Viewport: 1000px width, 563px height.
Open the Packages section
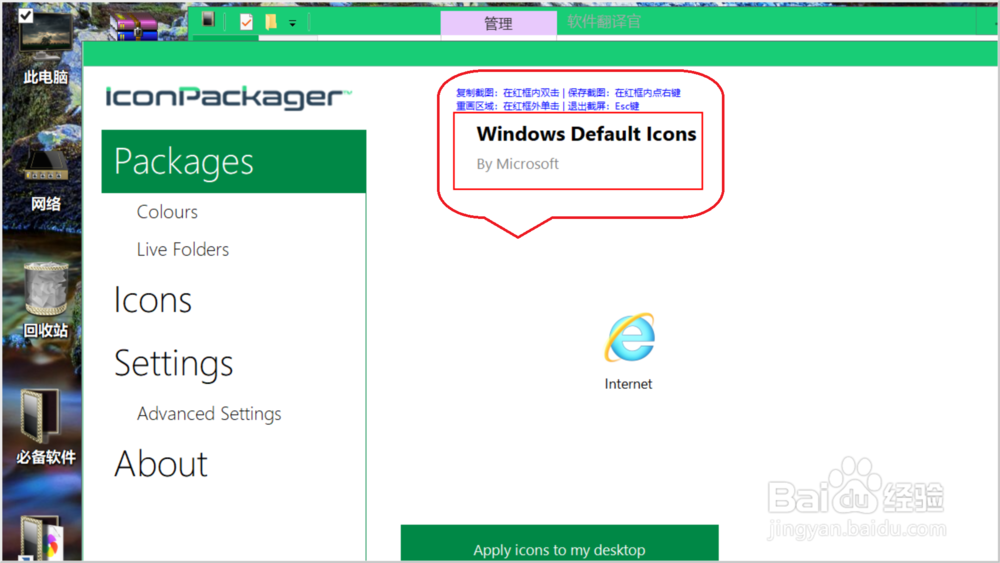point(233,161)
